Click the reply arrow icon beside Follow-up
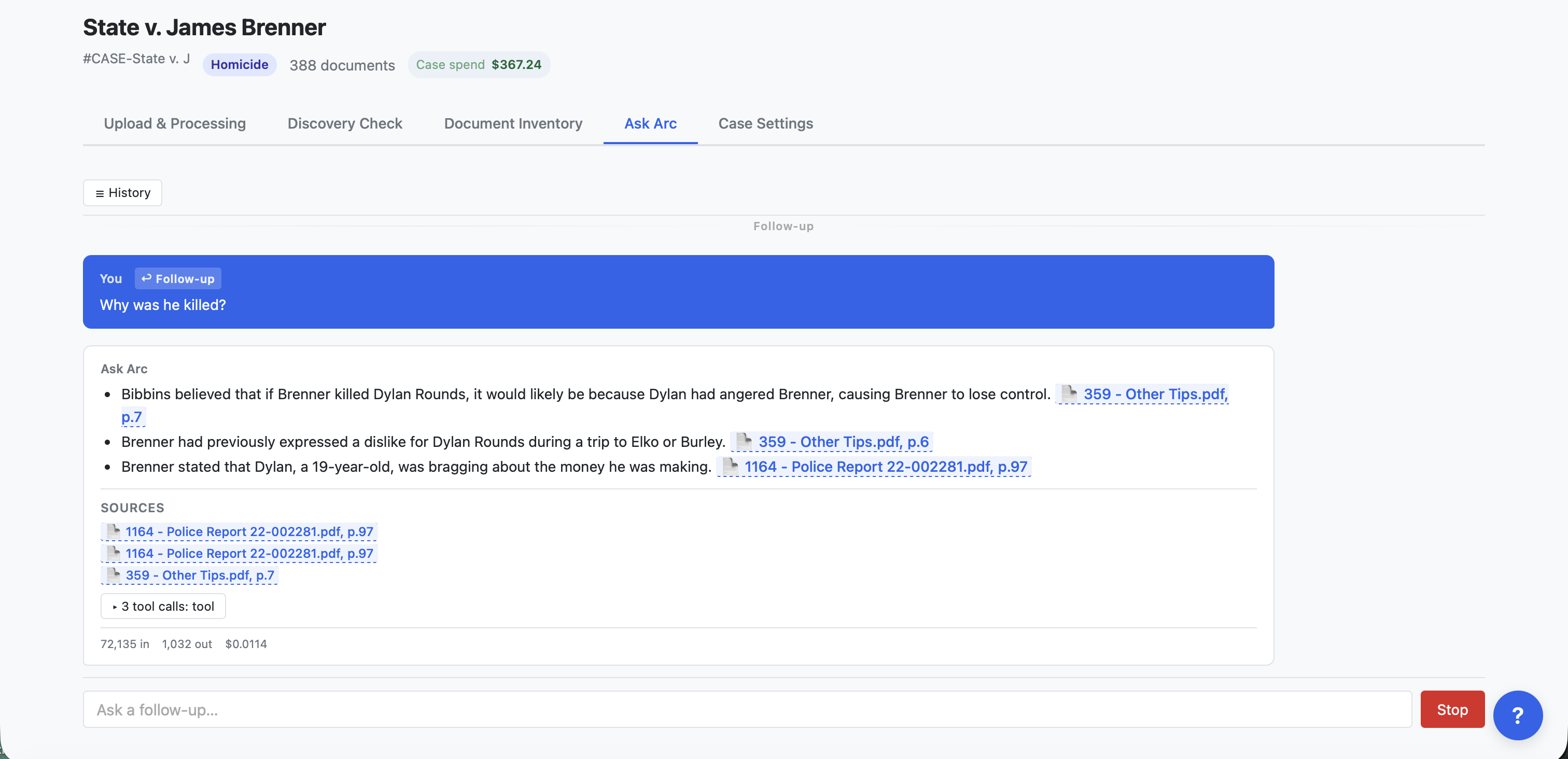This screenshot has height=759, width=1568. 146,278
